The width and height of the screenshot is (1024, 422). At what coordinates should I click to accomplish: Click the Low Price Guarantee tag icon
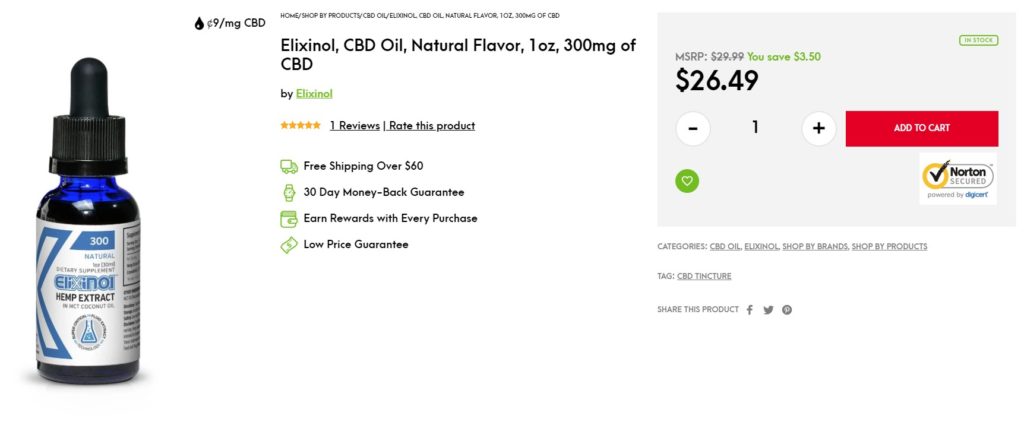[x=289, y=245]
